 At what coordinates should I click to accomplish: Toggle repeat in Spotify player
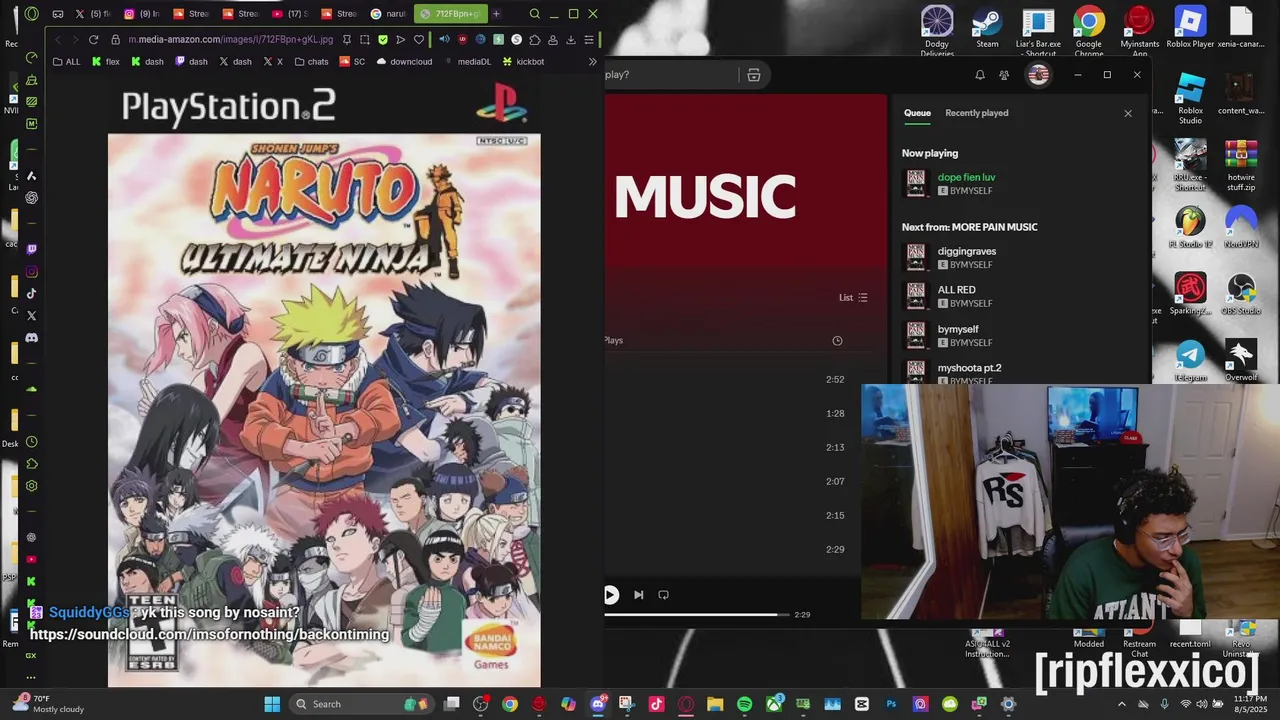coord(663,594)
